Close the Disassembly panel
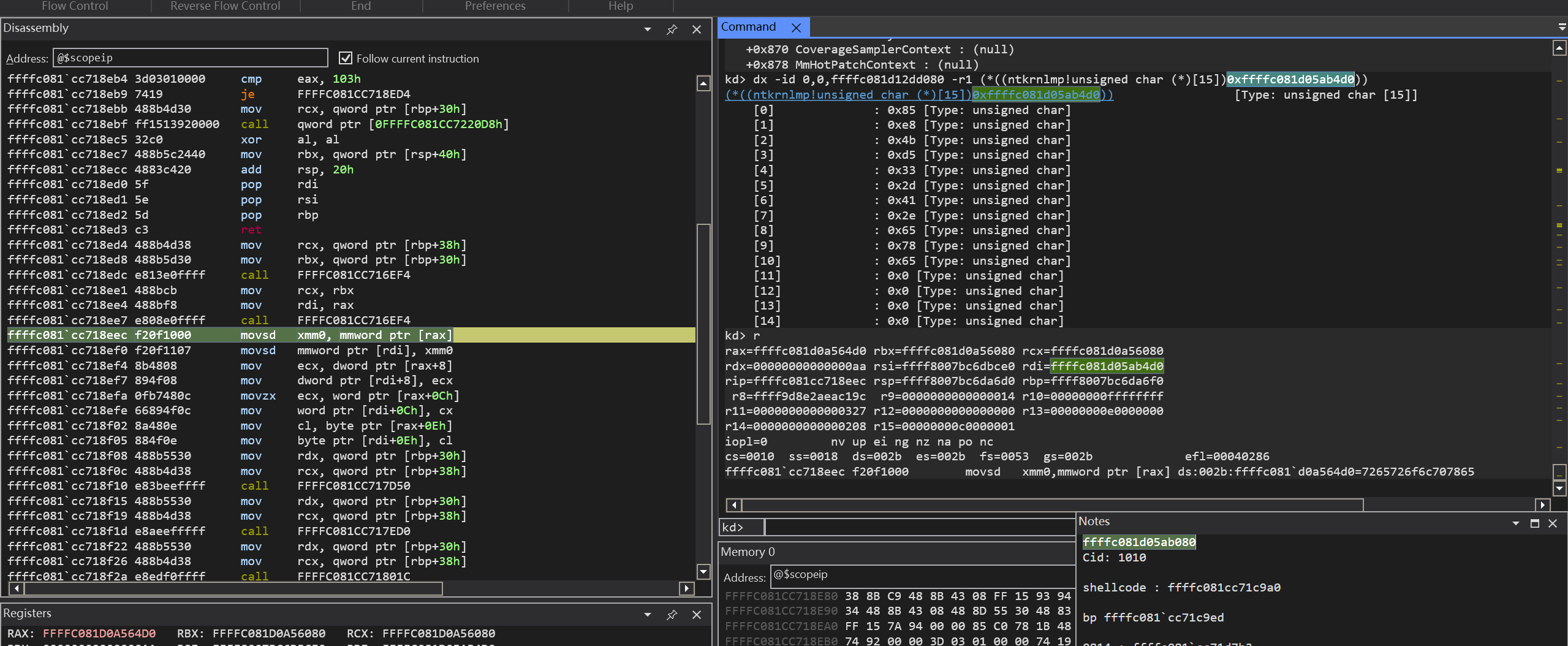 (x=697, y=29)
